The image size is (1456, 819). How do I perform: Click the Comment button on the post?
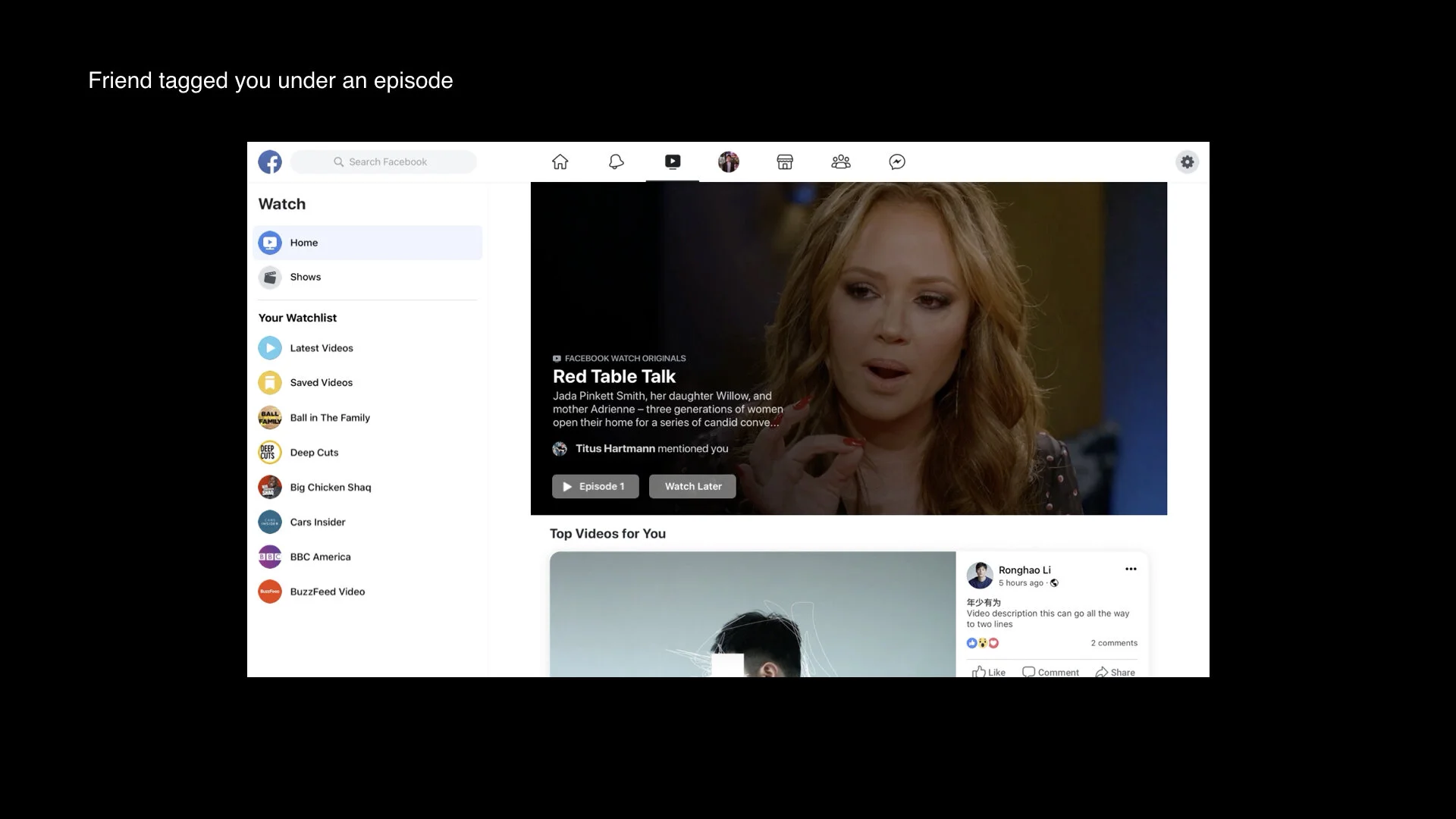click(x=1050, y=672)
